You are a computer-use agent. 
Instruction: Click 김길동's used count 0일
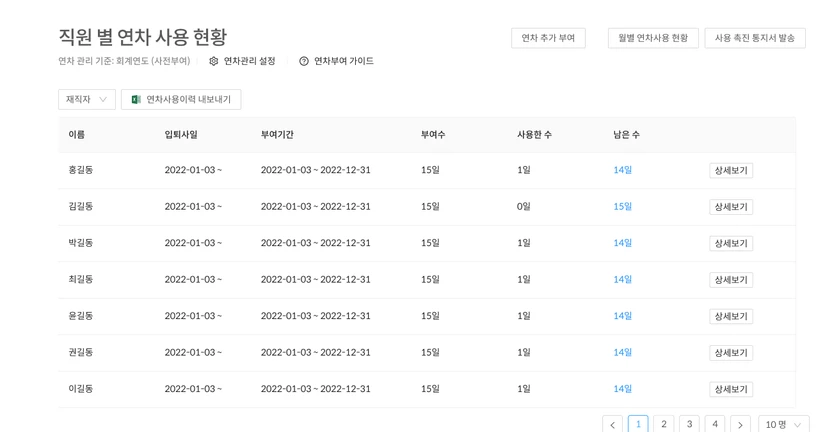(x=524, y=206)
